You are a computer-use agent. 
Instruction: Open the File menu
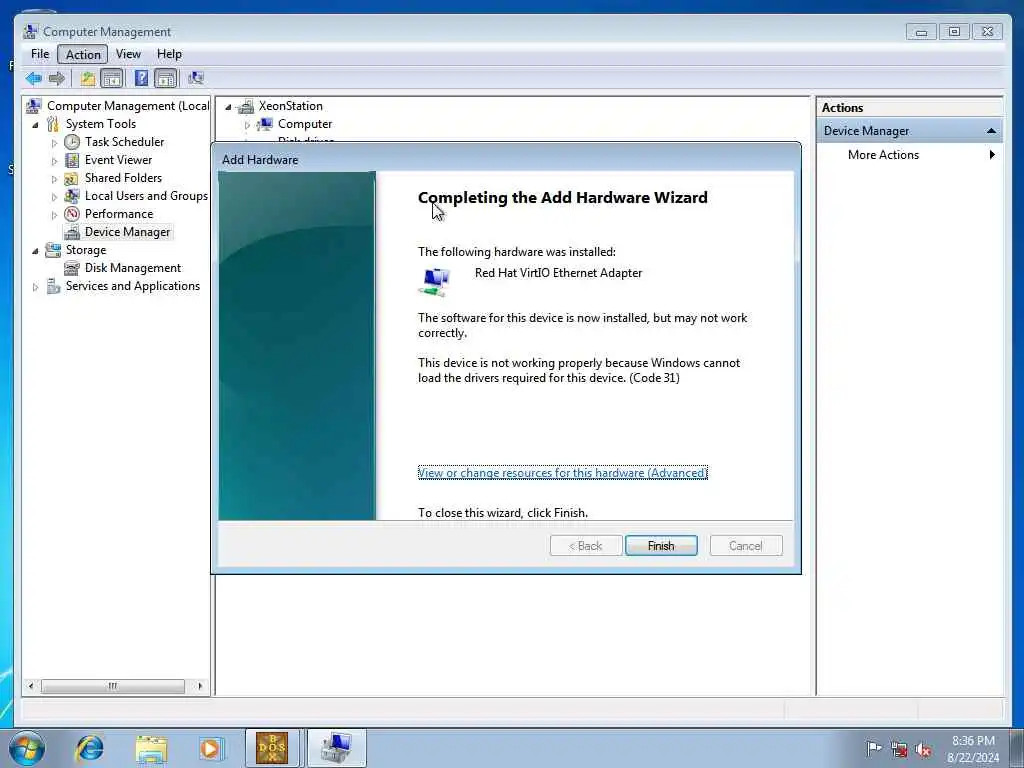(x=40, y=54)
